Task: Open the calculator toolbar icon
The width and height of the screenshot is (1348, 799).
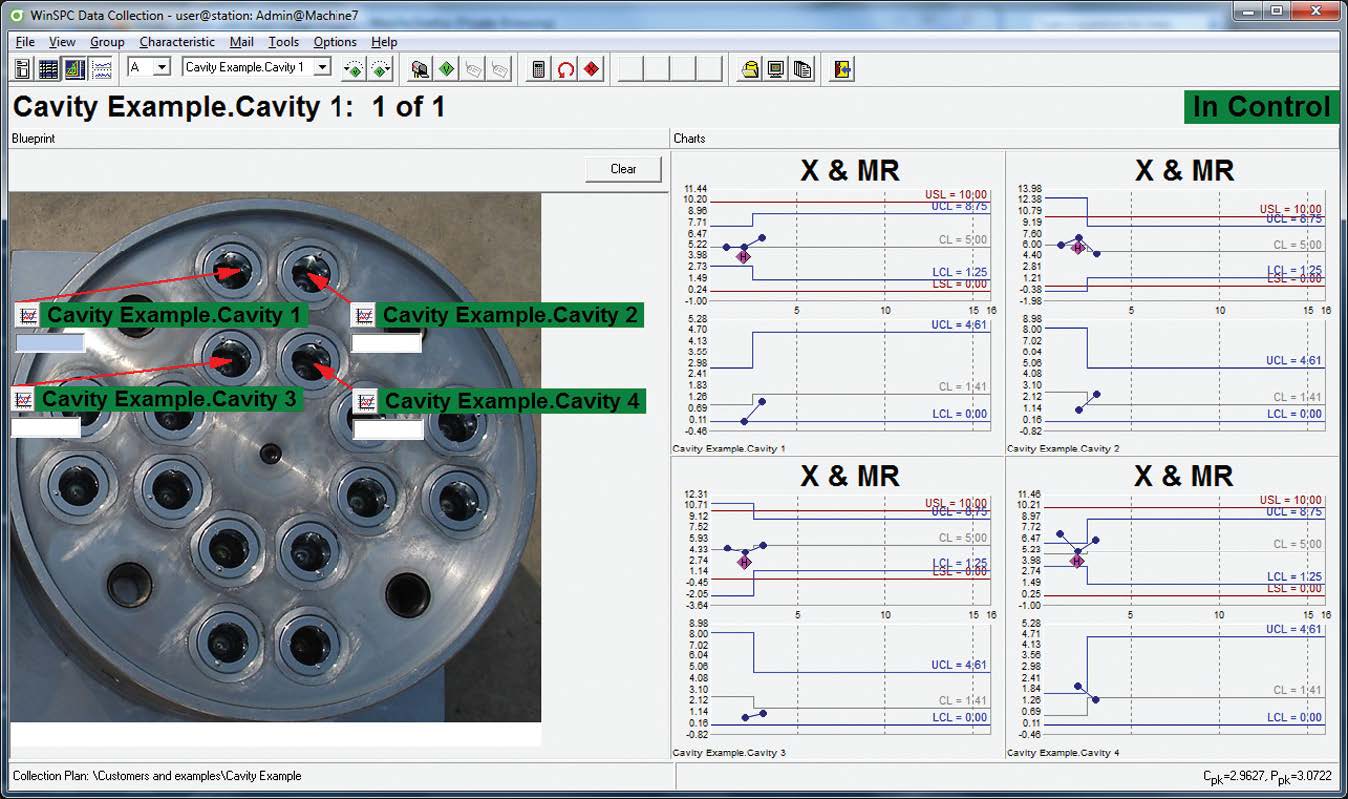Action: pos(539,69)
